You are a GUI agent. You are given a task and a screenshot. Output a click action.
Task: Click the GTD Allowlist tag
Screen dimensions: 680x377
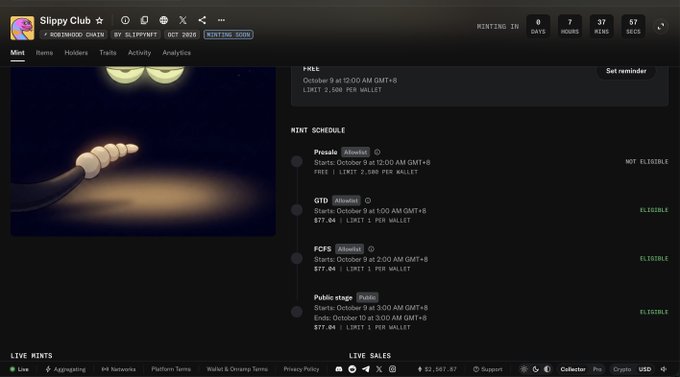(346, 200)
